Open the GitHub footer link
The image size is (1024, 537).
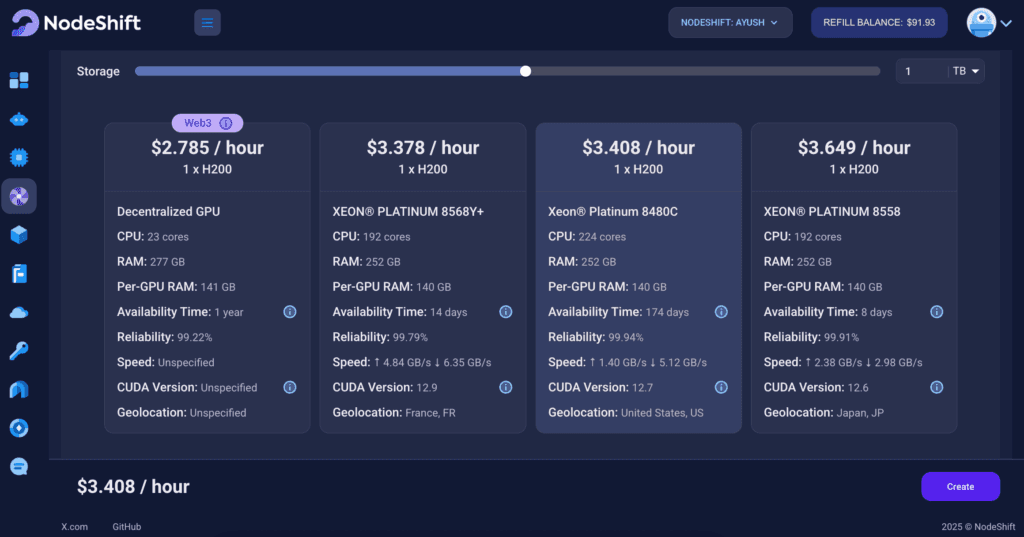click(x=126, y=526)
